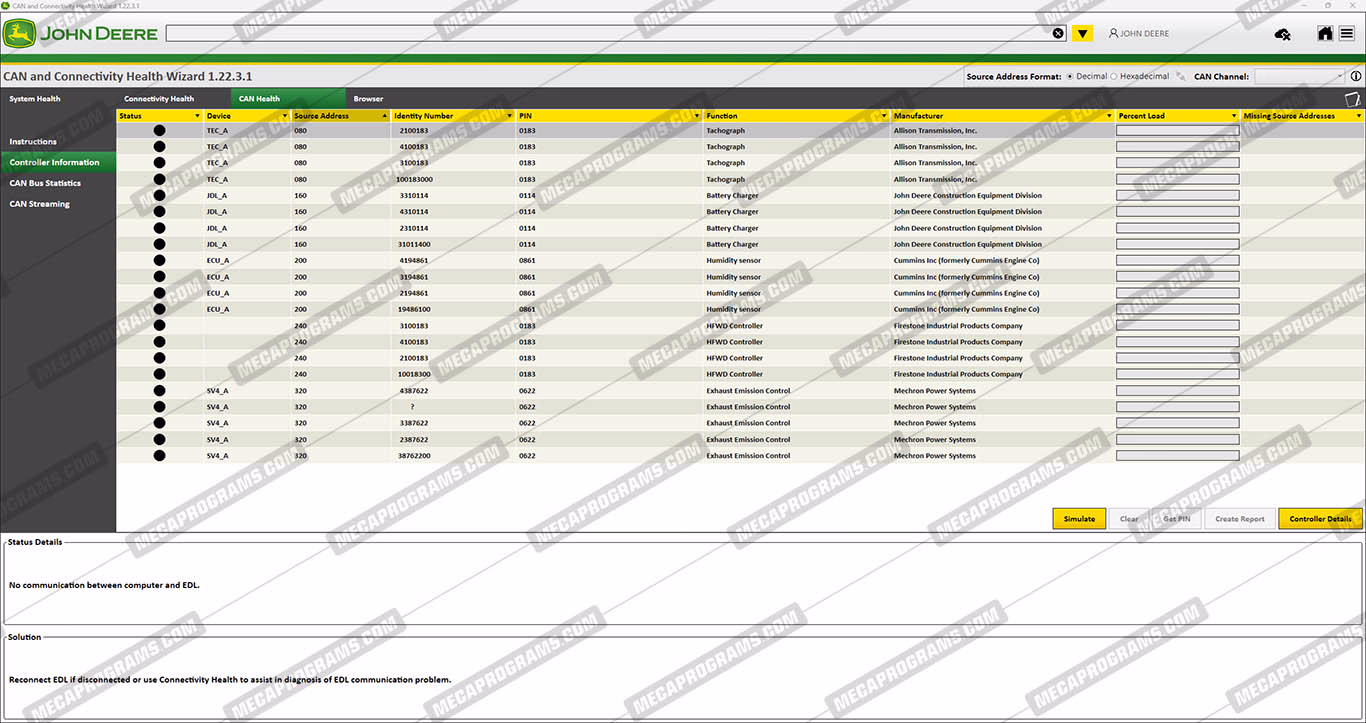Expand the yellow search dropdown arrow

click(x=1082, y=34)
